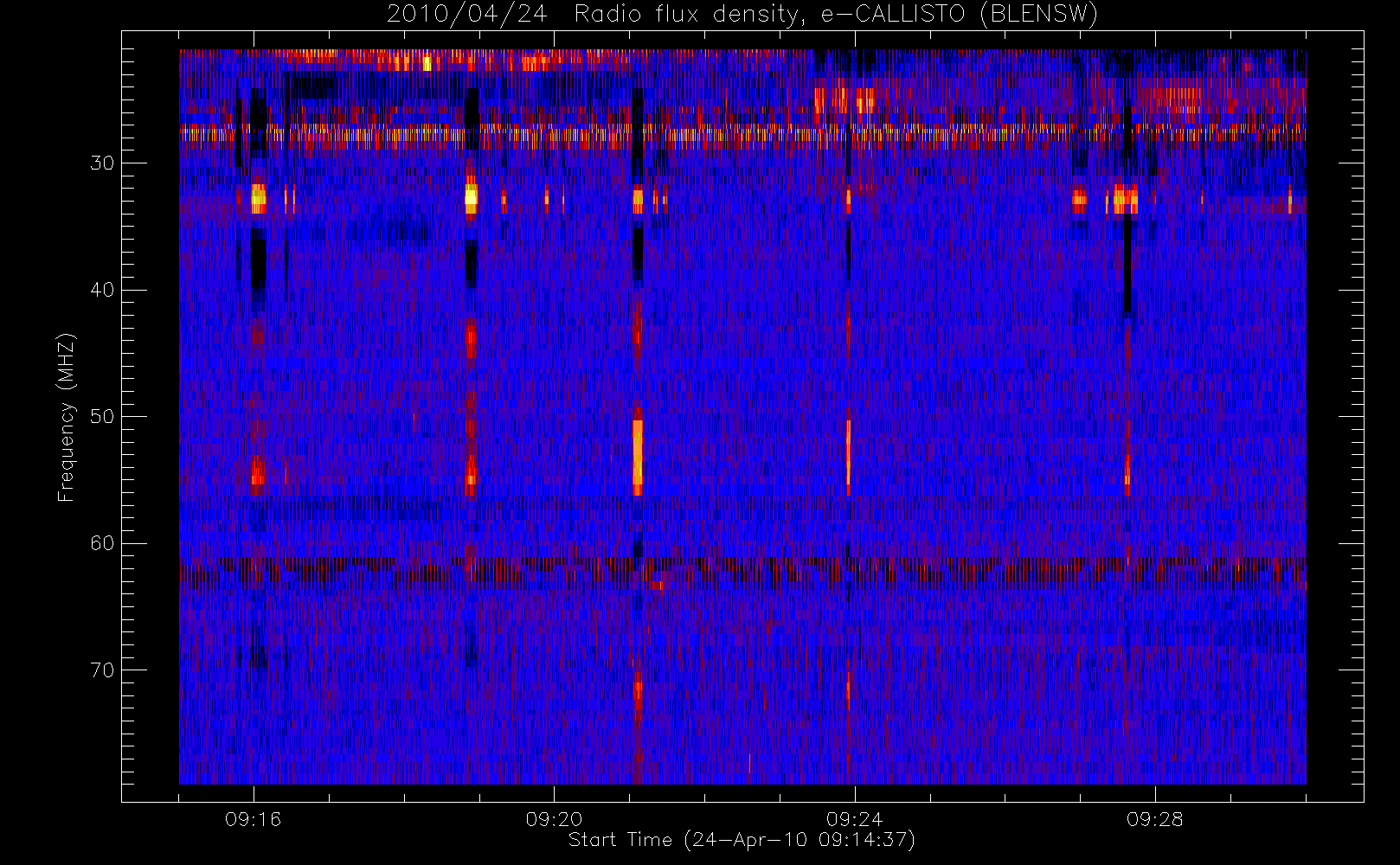Click the frequency tick label 60

click(x=102, y=543)
